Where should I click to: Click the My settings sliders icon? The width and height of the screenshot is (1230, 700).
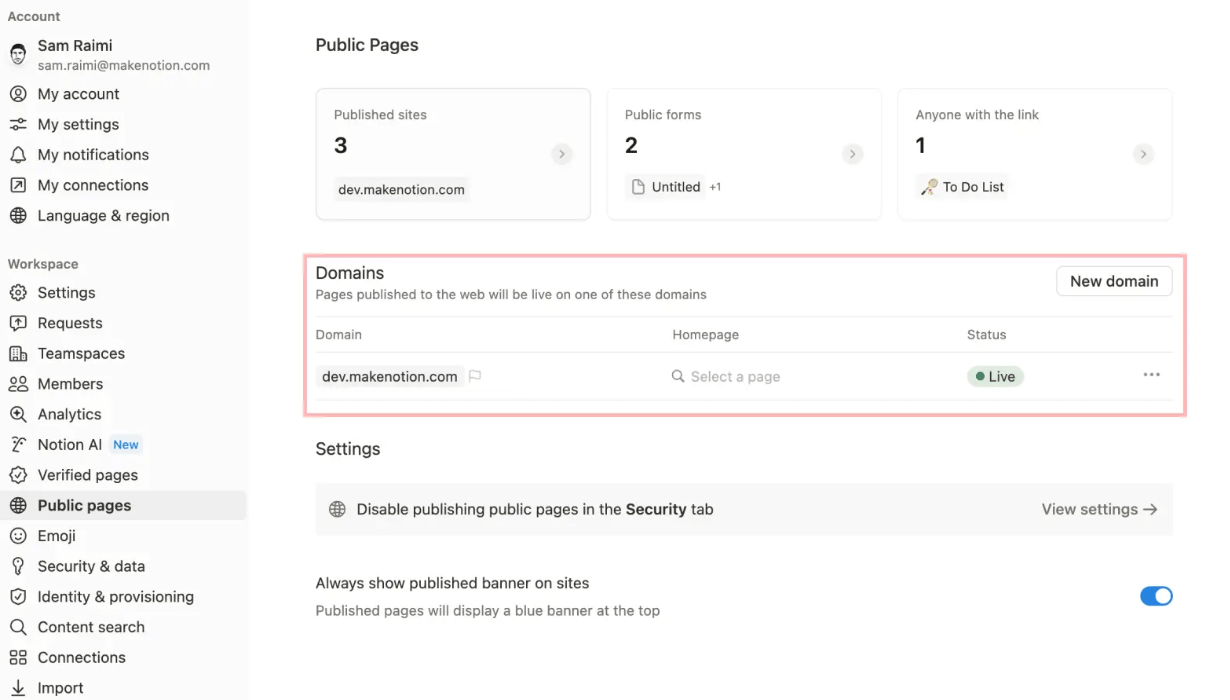(x=18, y=124)
